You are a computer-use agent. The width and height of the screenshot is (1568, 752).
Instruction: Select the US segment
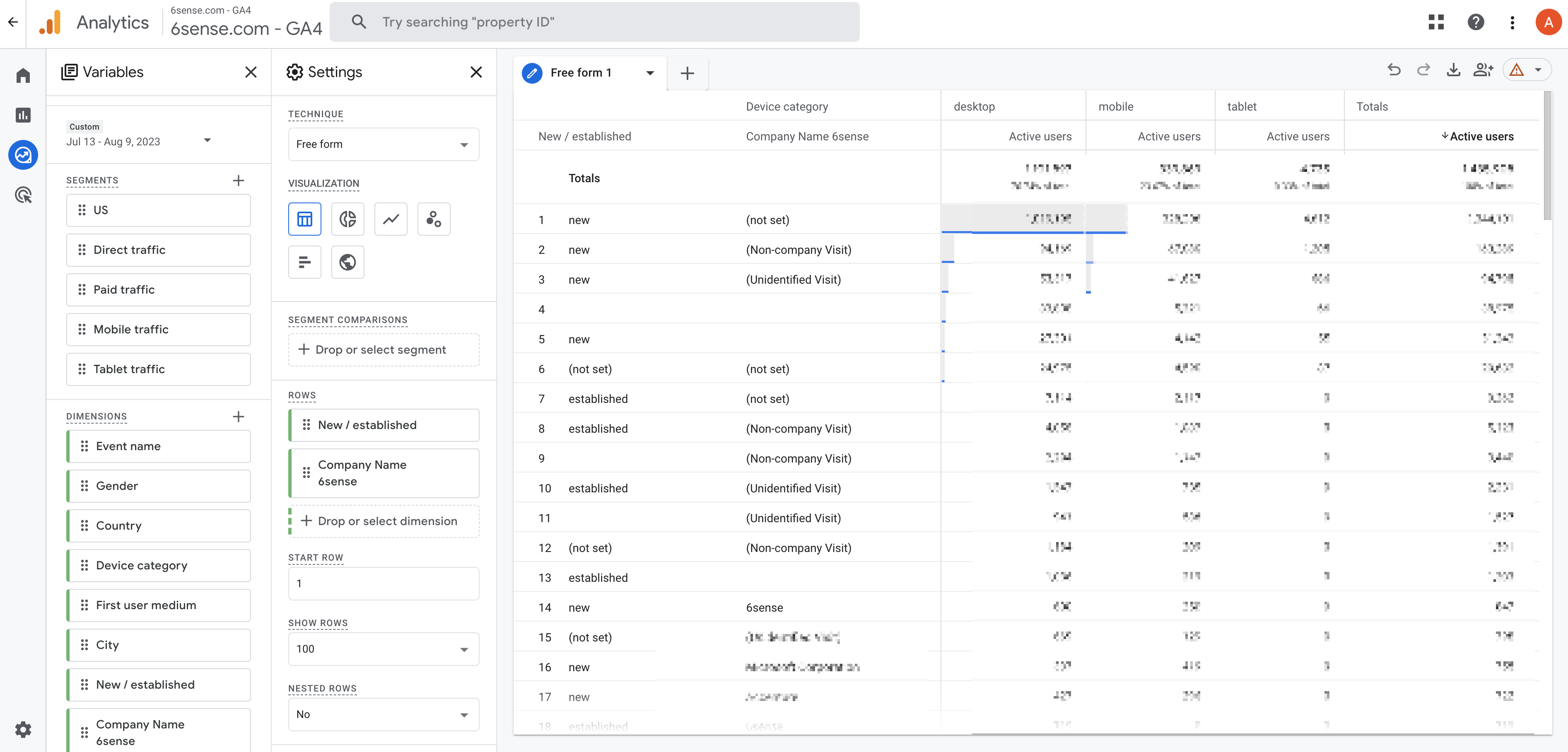(158, 210)
